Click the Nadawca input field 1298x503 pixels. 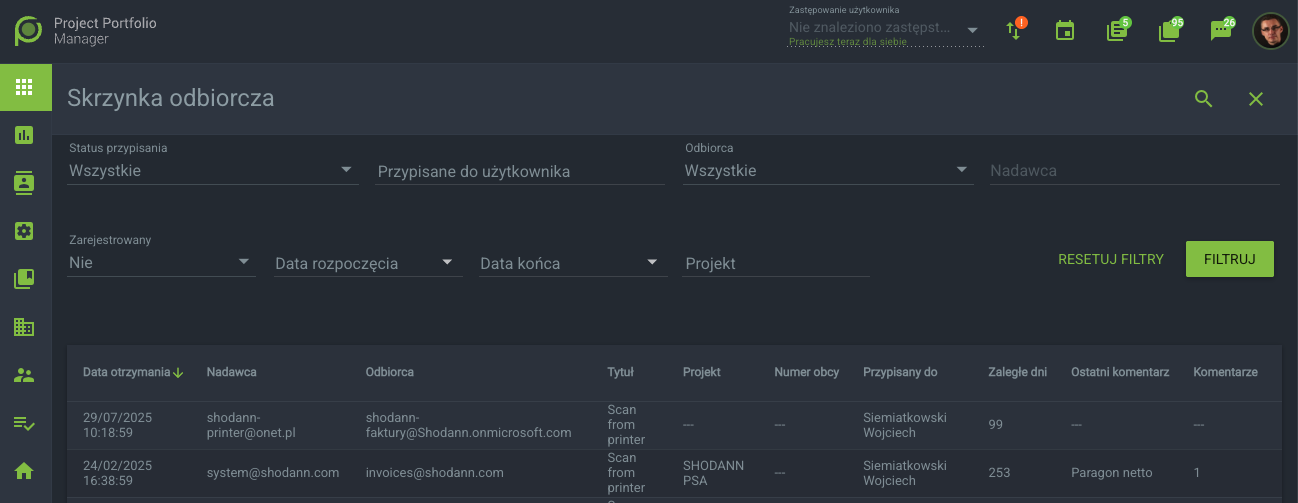(x=1134, y=171)
